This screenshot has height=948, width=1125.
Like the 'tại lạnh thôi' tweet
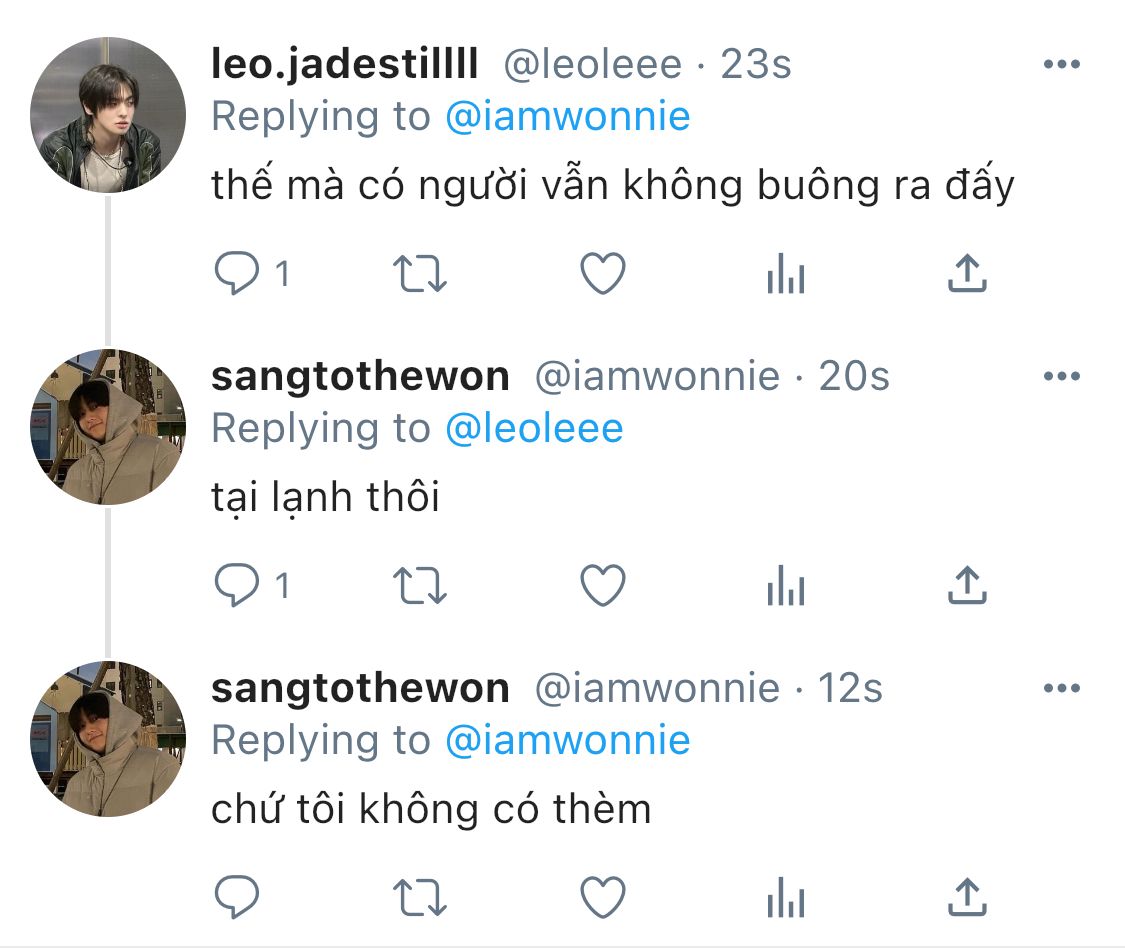(603, 586)
